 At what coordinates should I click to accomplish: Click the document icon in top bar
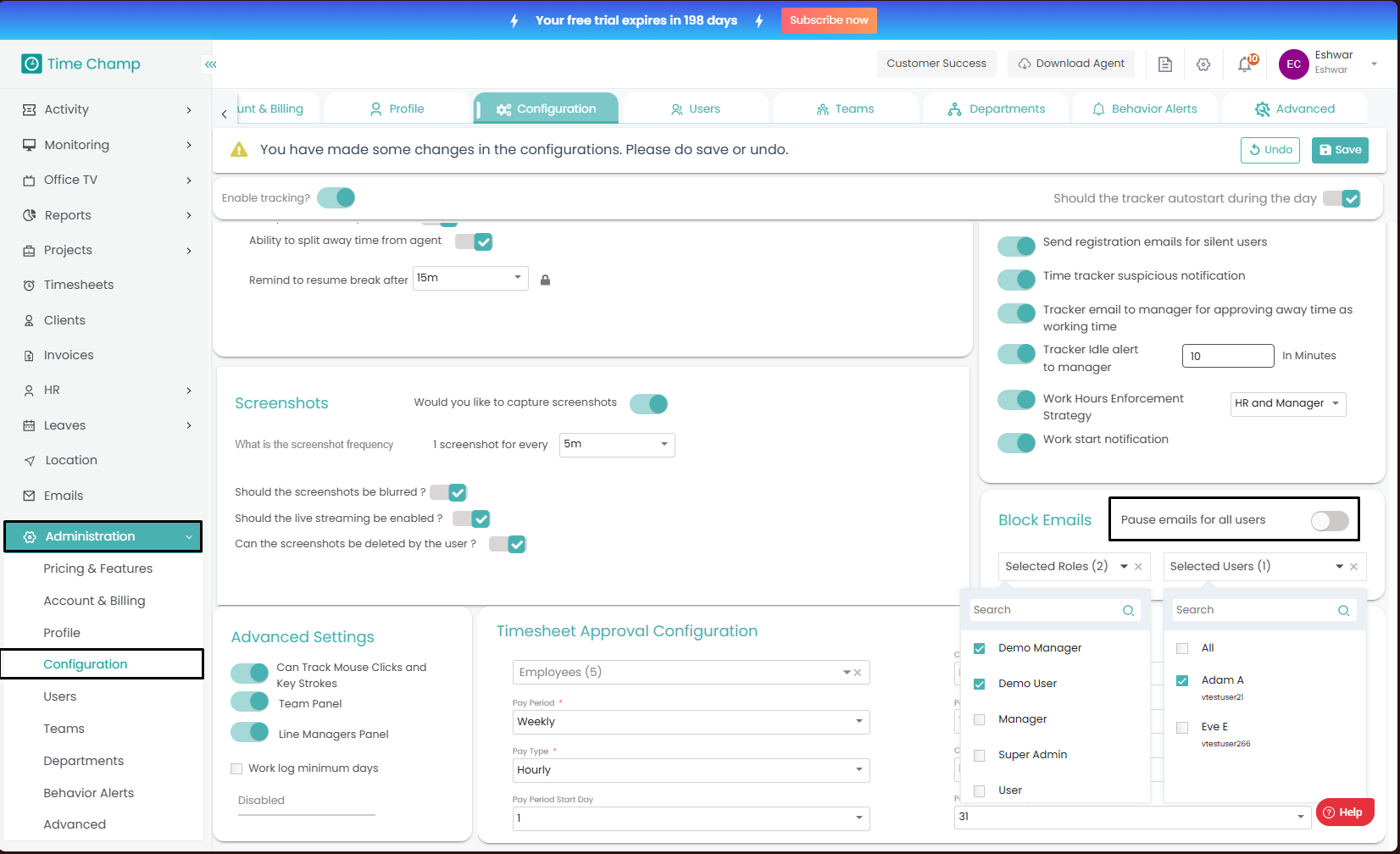(1165, 64)
